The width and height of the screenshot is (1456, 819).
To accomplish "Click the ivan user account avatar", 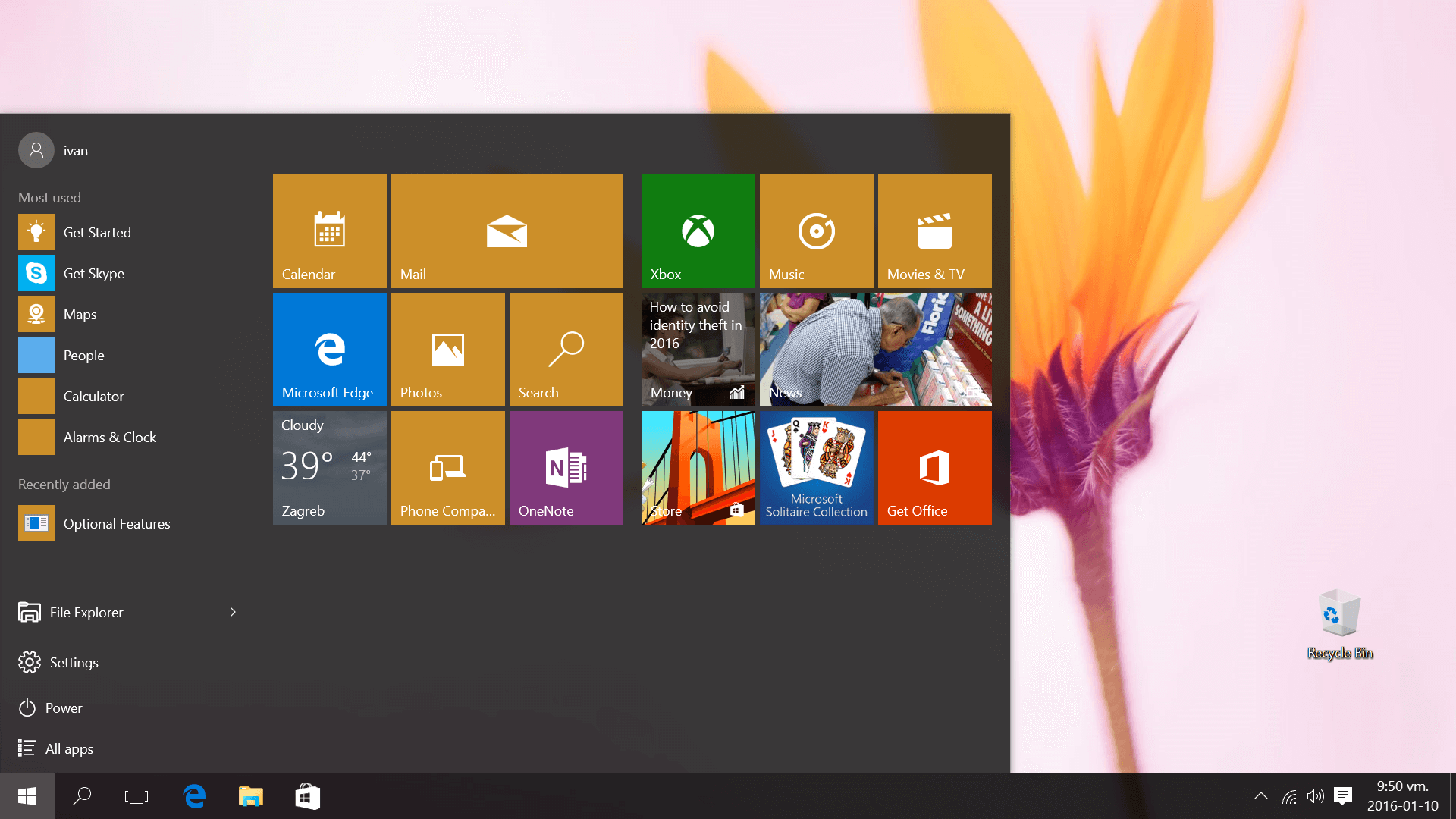I will pyautogui.click(x=36, y=150).
